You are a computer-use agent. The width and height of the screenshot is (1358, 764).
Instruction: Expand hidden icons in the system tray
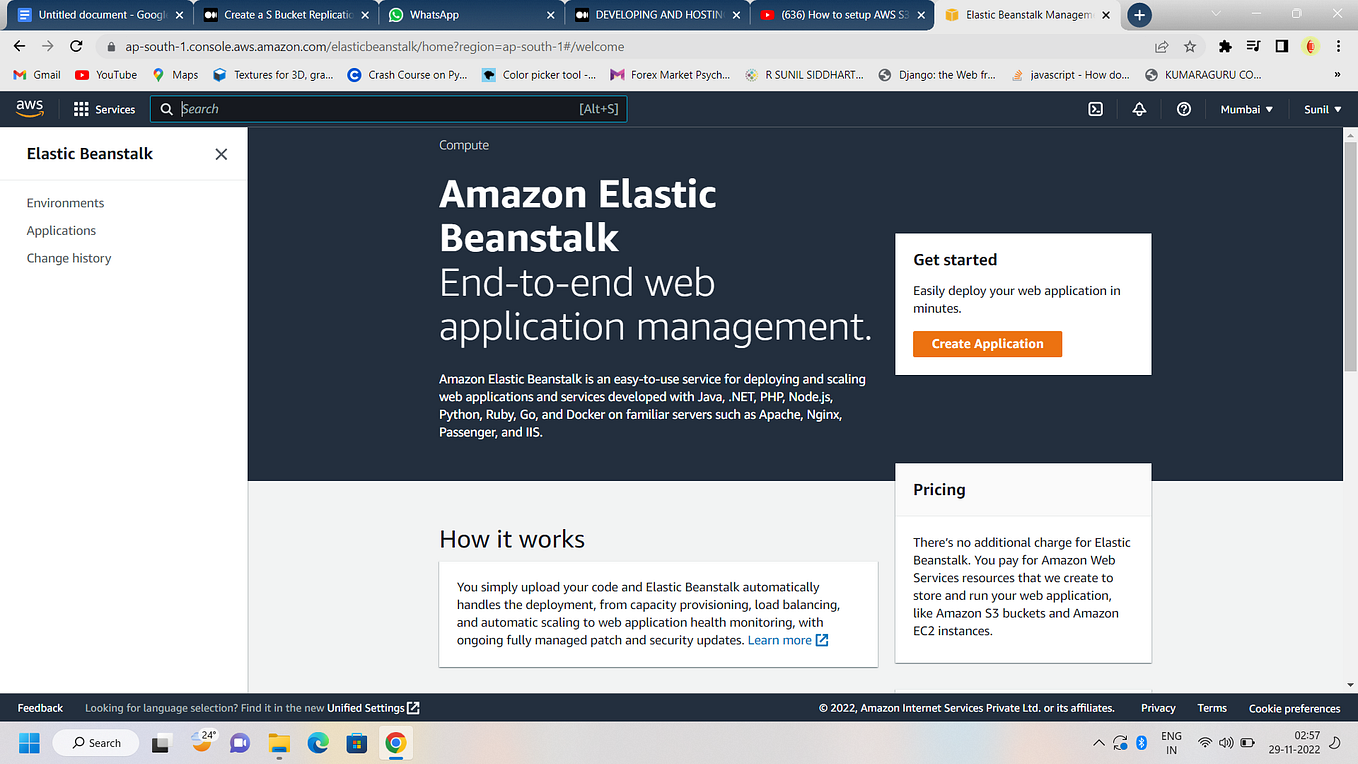click(1098, 742)
